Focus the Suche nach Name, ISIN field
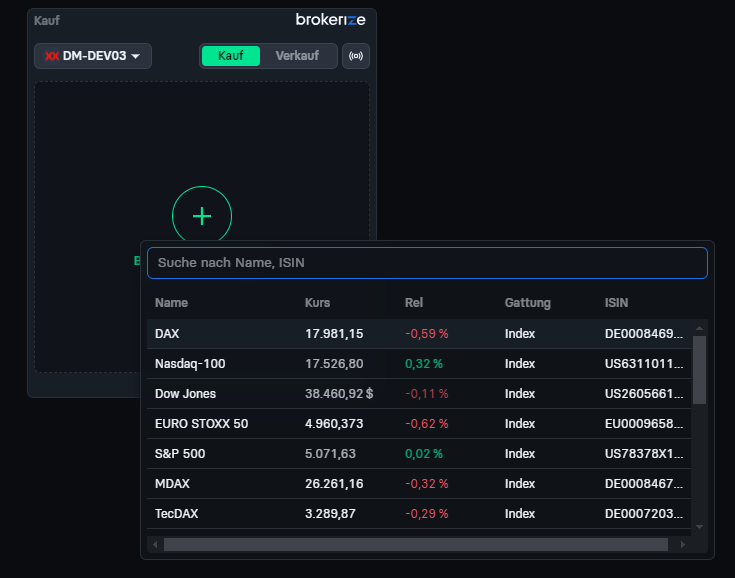Viewport: 735px width, 578px height. [x=427, y=263]
